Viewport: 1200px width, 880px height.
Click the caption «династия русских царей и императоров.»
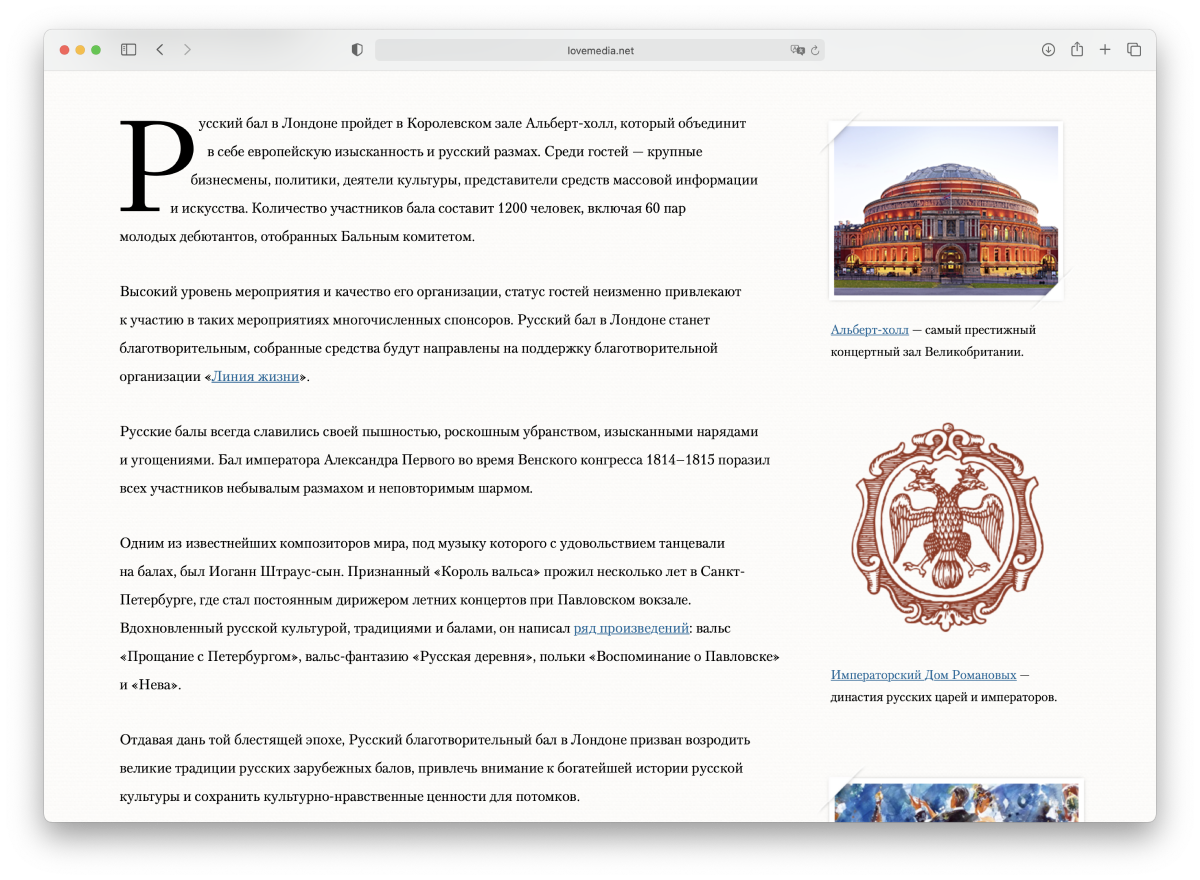click(944, 697)
